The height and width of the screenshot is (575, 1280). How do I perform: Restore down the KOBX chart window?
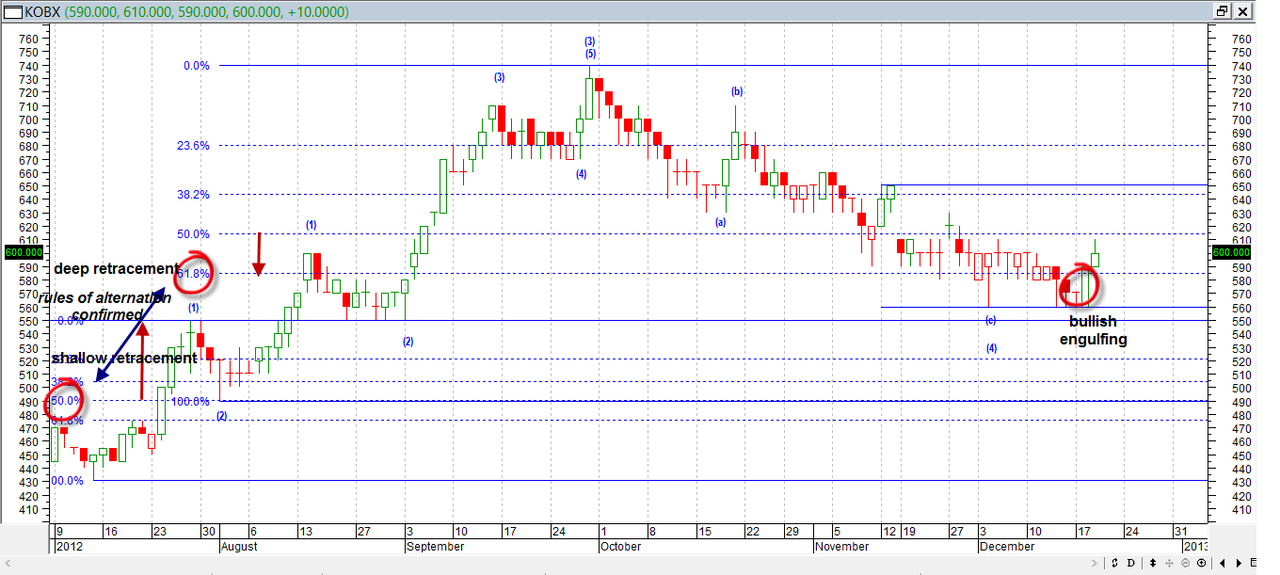point(1222,11)
